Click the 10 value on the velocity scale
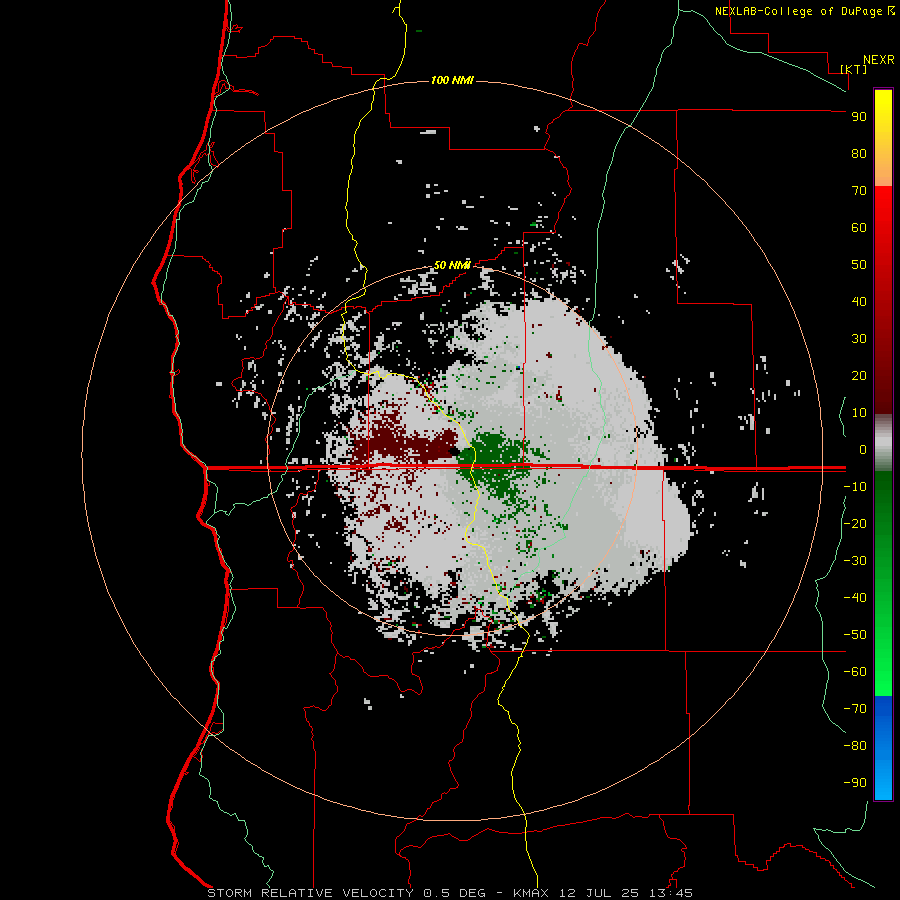Viewport: 900px width, 900px height. click(859, 413)
